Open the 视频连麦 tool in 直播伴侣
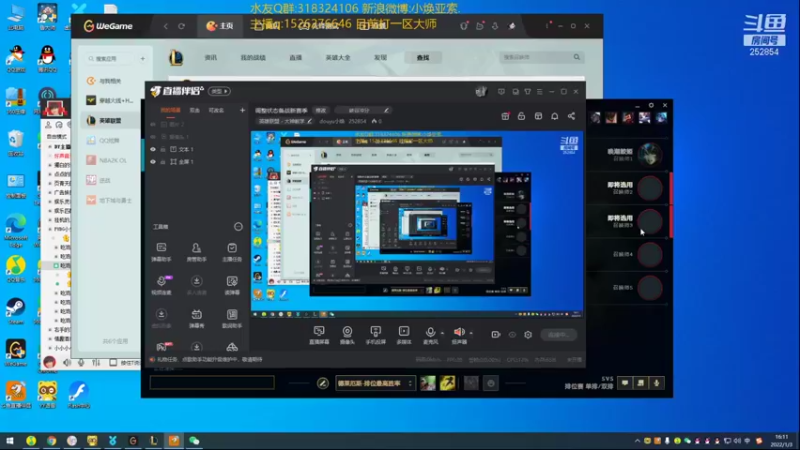Viewport: 800px width, 450px height. pos(161,285)
